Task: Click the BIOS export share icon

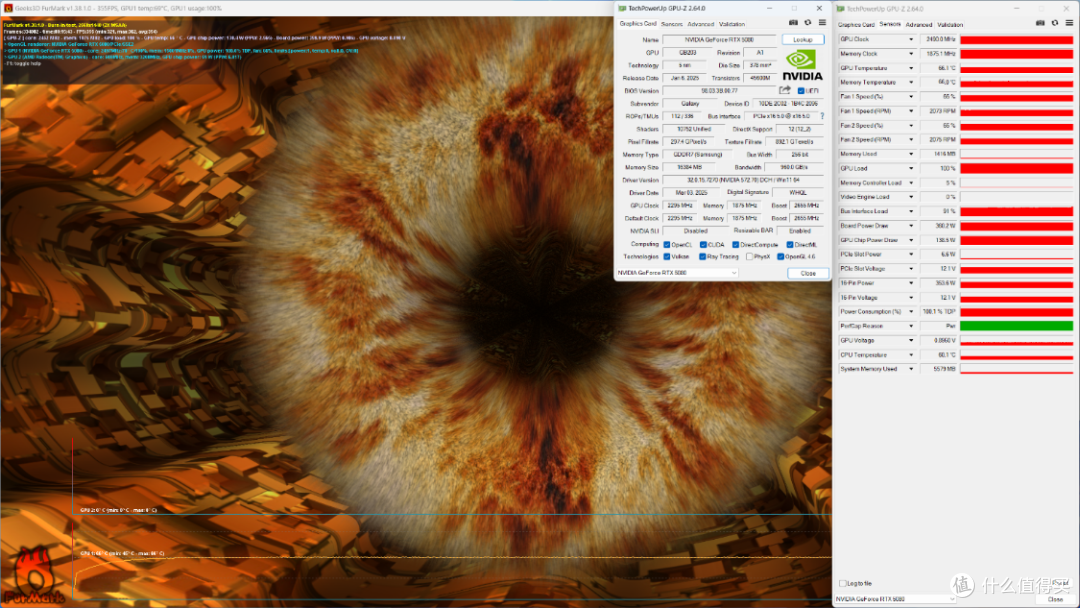Action: (785, 90)
